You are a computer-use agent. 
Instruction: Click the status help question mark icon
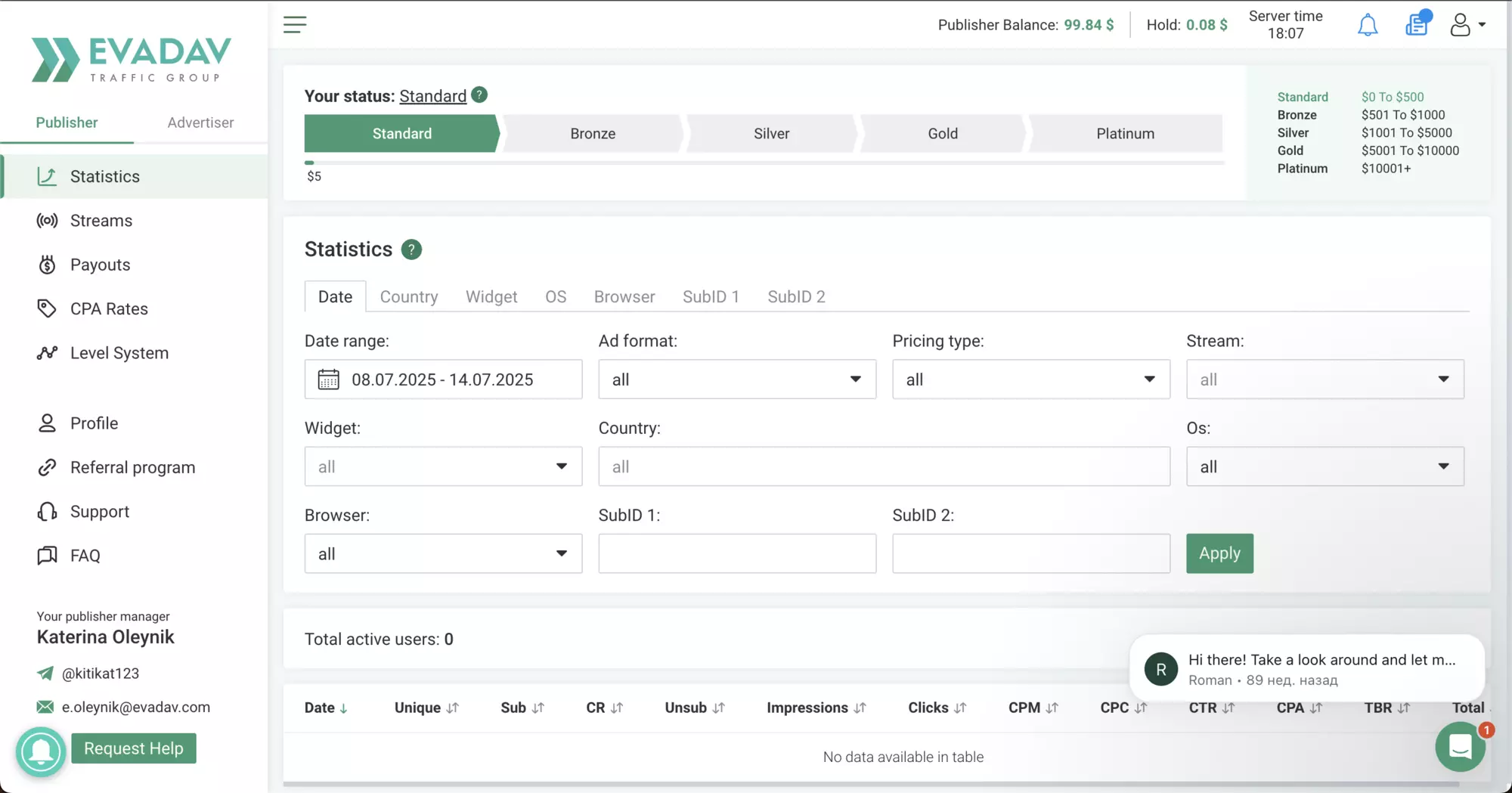tap(479, 95)
